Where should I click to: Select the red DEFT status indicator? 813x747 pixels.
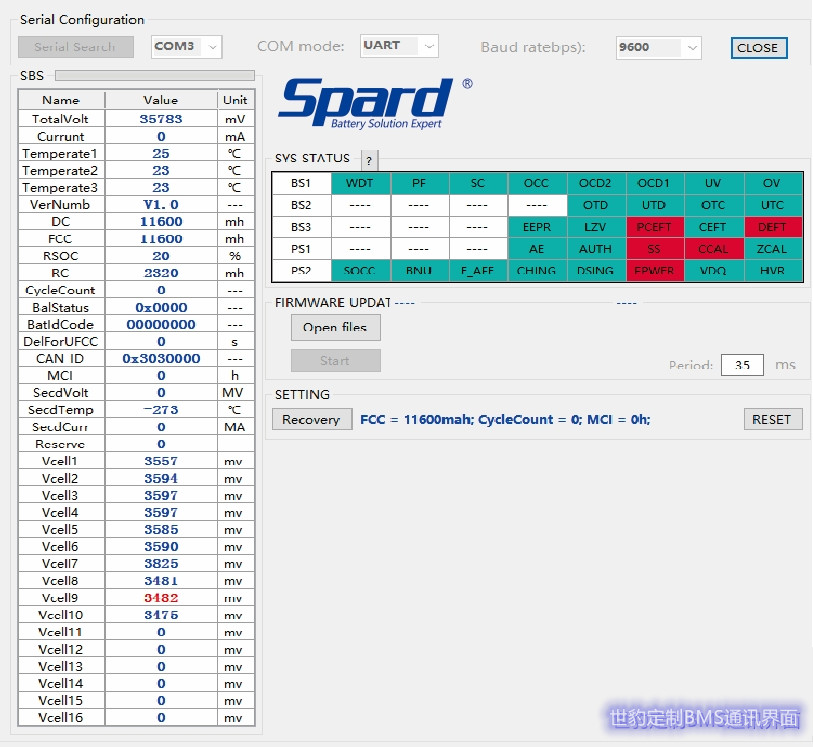click(x=773, y=227)
